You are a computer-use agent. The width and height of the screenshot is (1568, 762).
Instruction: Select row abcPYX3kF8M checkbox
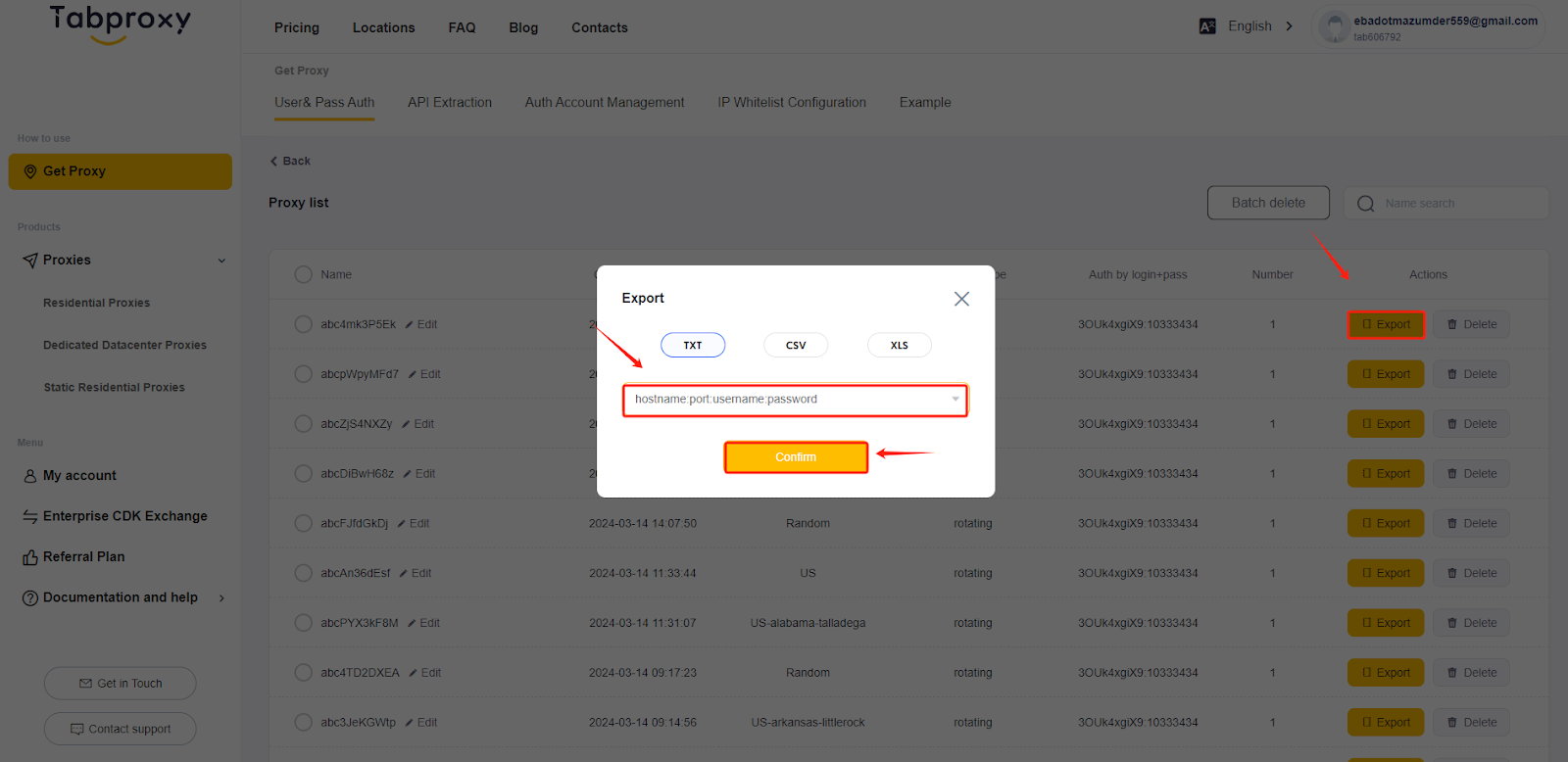pos(304,623)
